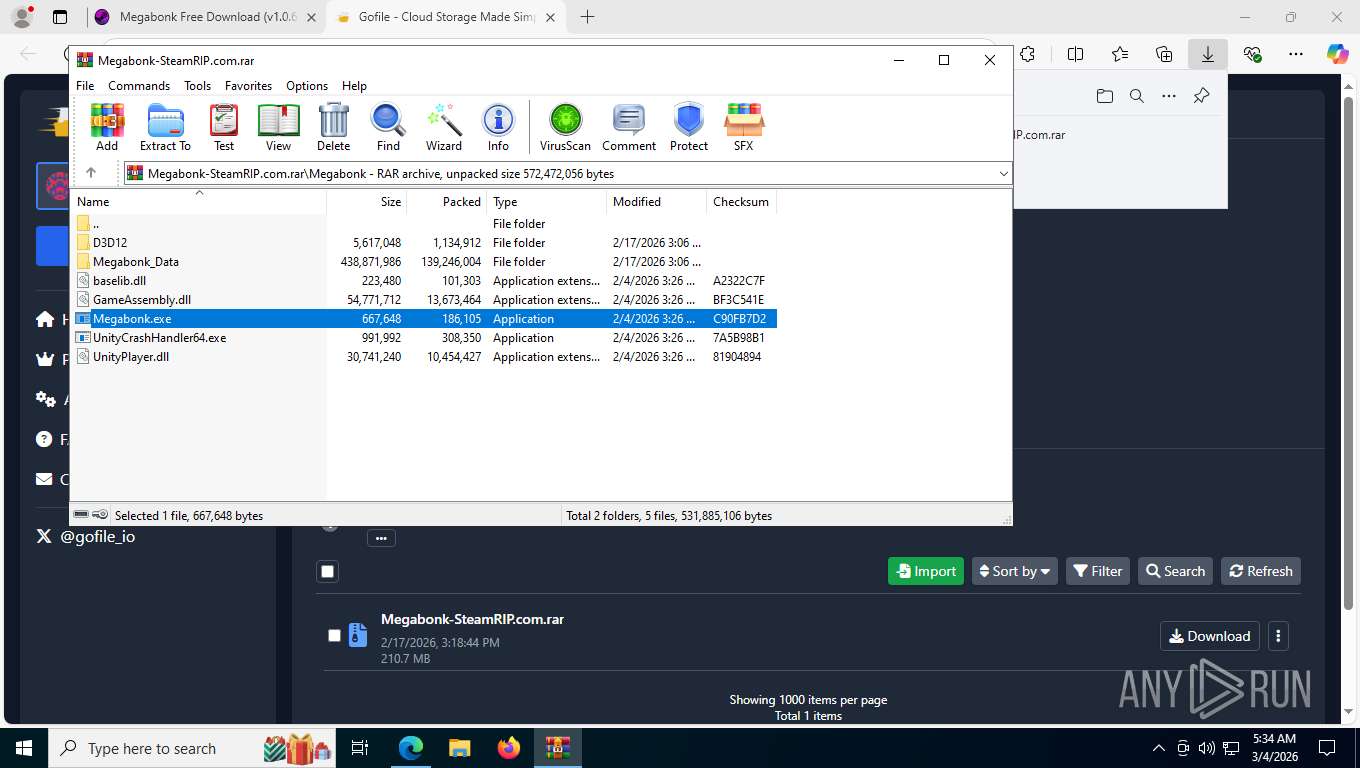Image resolution: width=1360 pixels, height=768 pixels.
Task: Open Edge Favorites star icon
Action: tap(1120, 54)
